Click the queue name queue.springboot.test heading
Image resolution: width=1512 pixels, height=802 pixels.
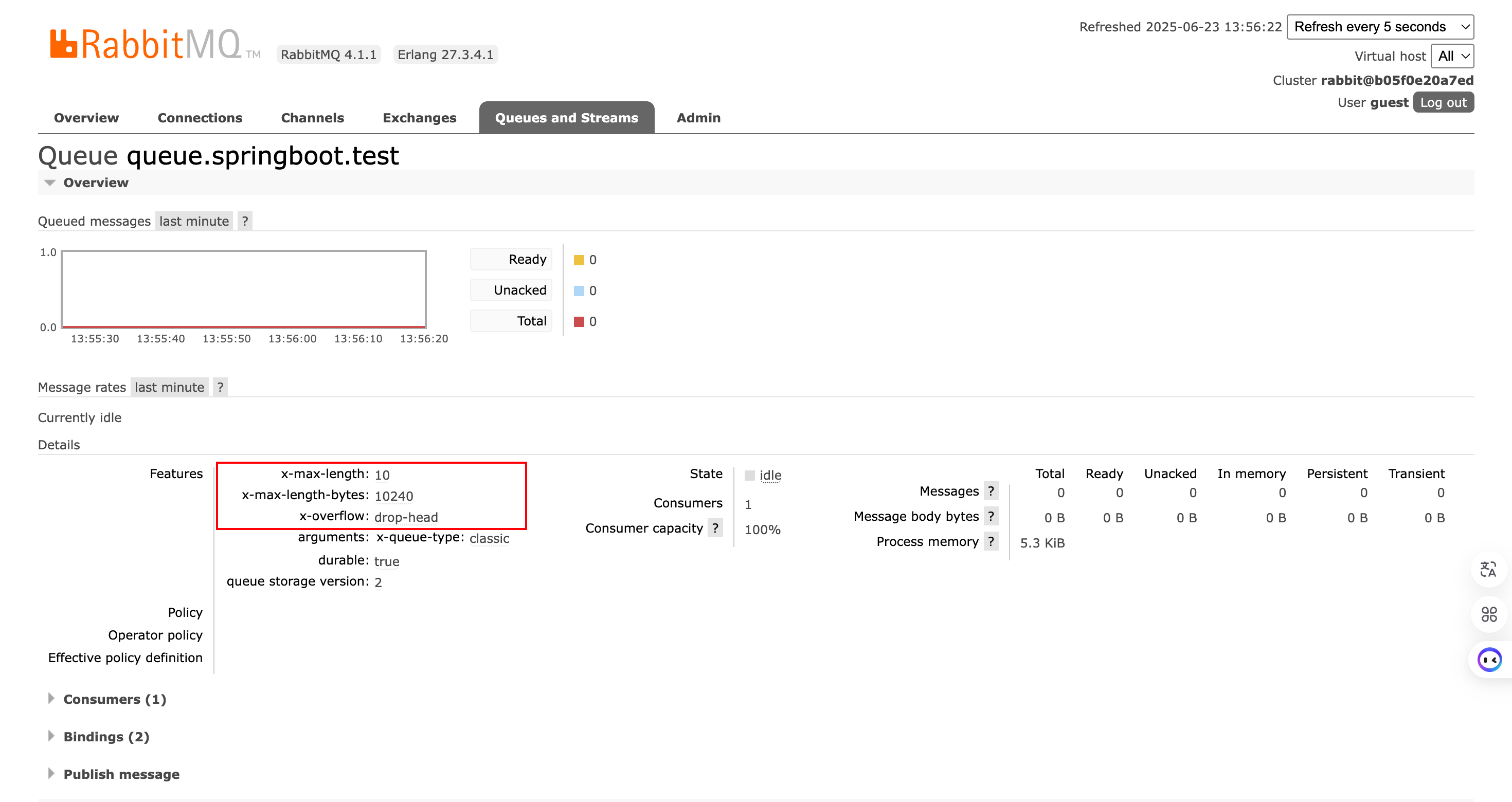263,155
